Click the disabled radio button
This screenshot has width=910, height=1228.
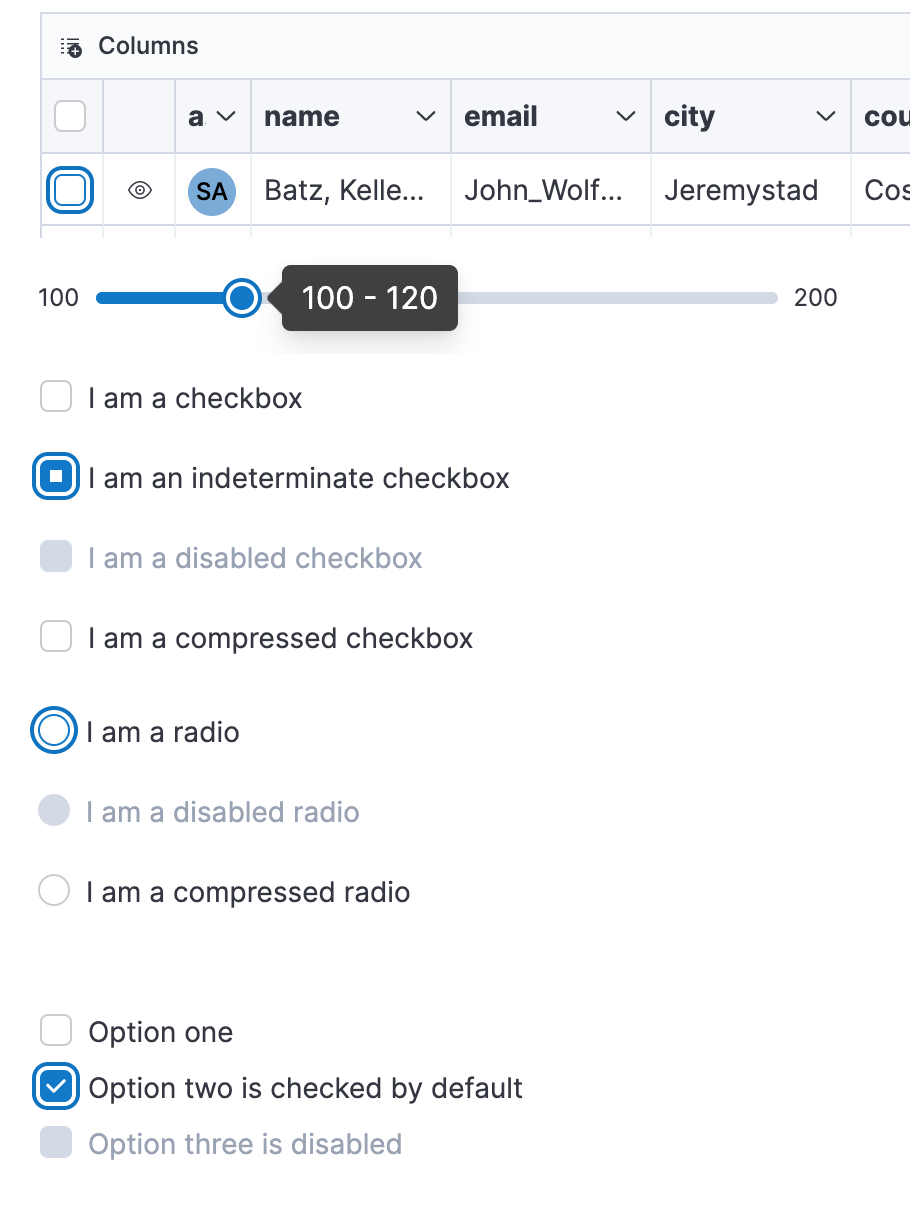[x=54, y=810]
